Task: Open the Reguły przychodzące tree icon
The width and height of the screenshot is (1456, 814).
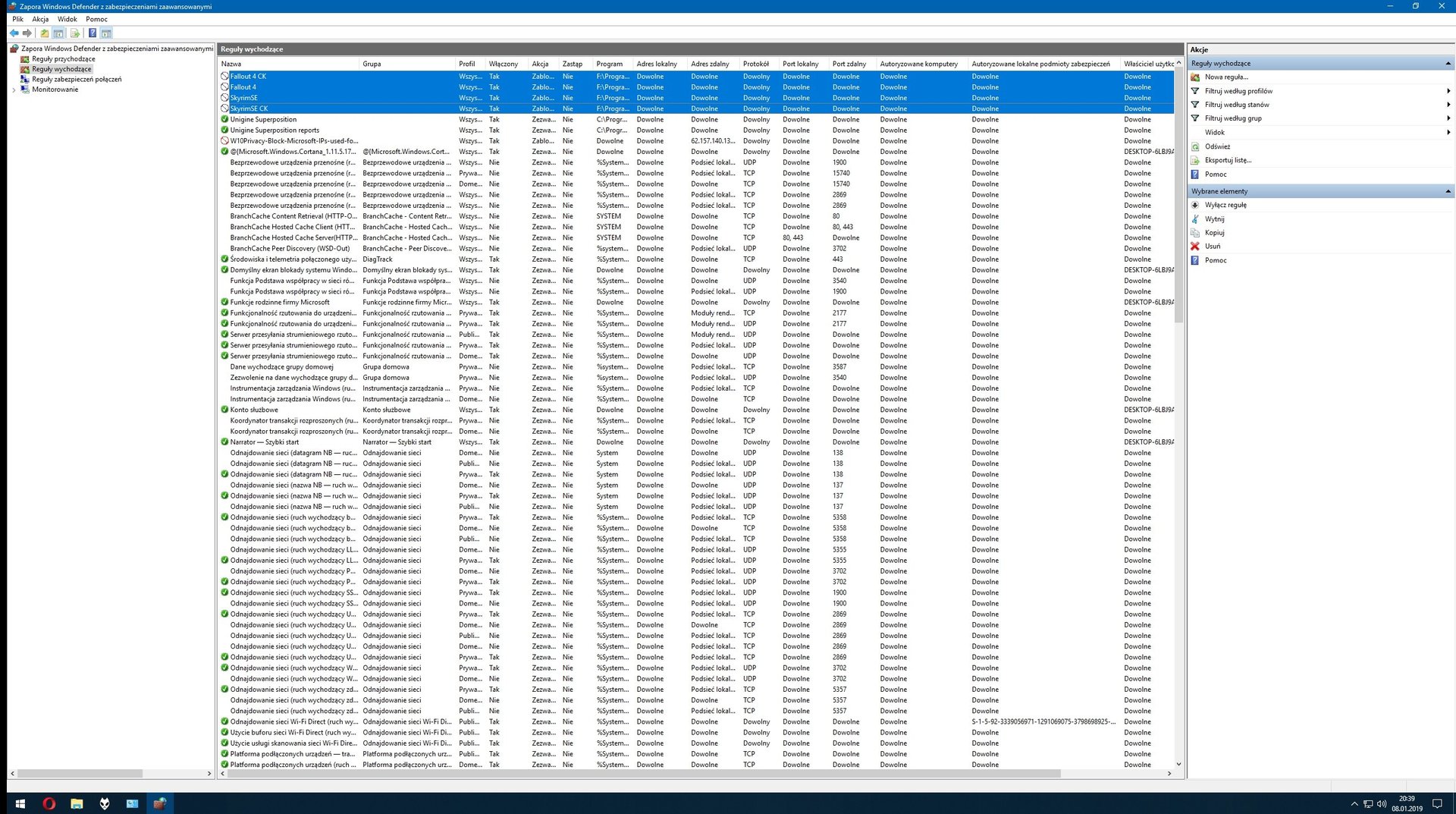Action: [x=25, y=59]
